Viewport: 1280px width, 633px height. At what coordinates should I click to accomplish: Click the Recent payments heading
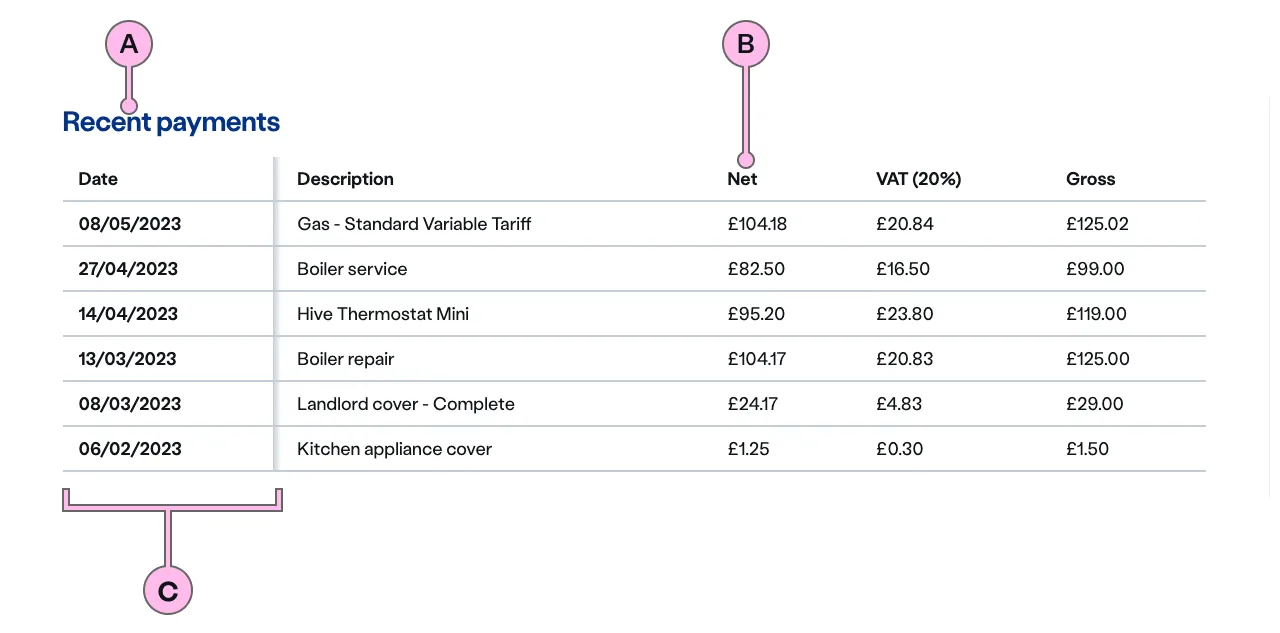(171, 122)
